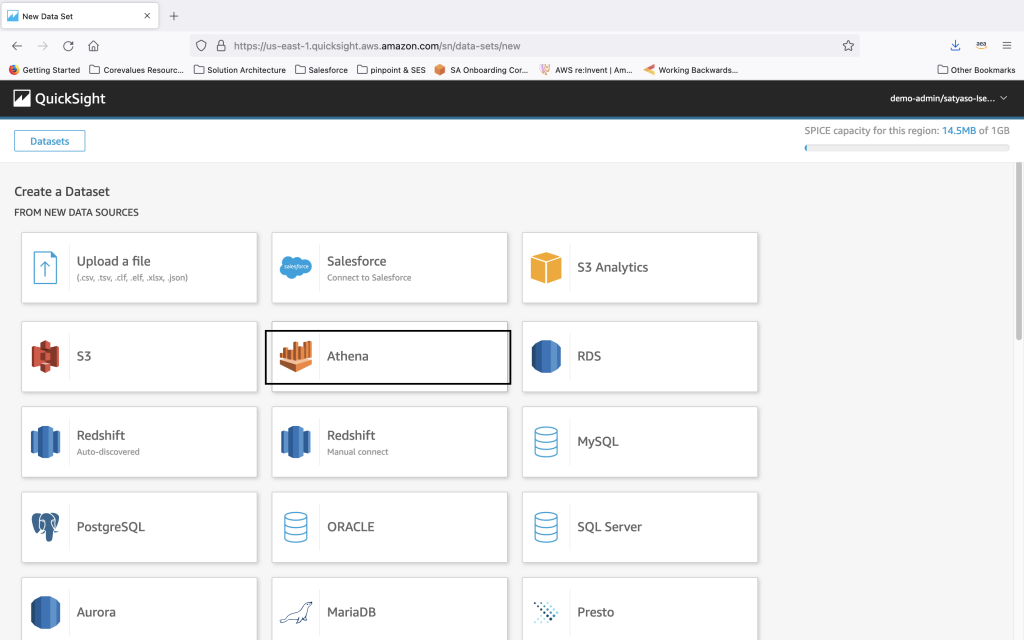Click the Datasets button

tap(50, 141)
